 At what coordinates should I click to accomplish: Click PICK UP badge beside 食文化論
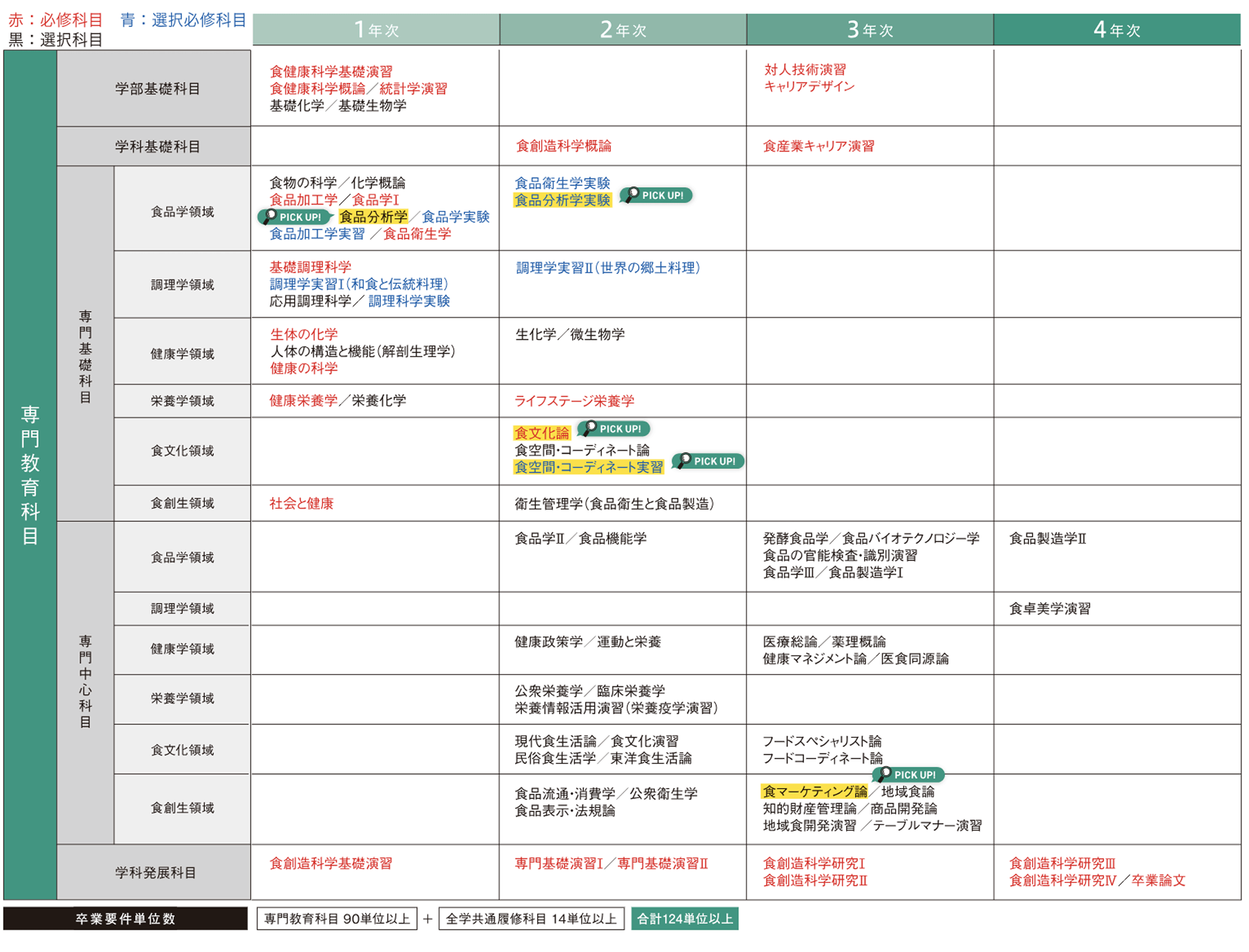614,429
